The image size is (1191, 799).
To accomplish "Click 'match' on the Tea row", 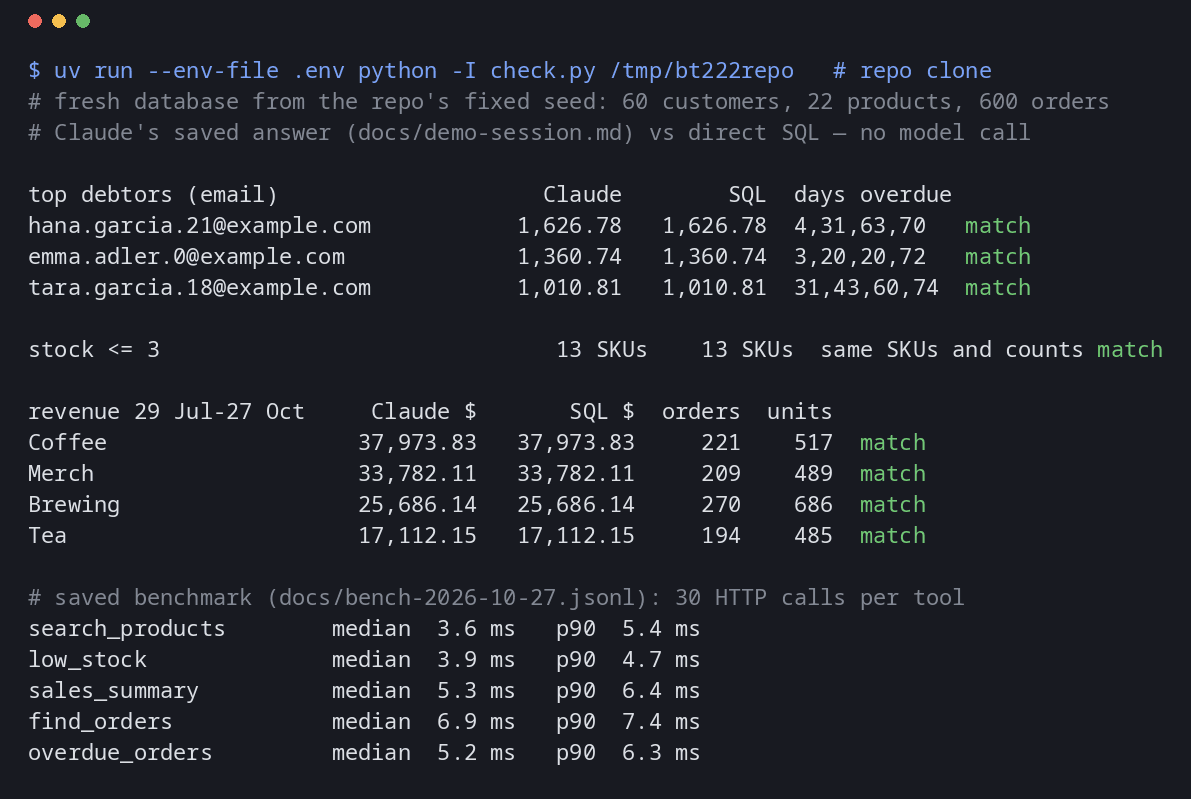I will [x=892, y=537].
